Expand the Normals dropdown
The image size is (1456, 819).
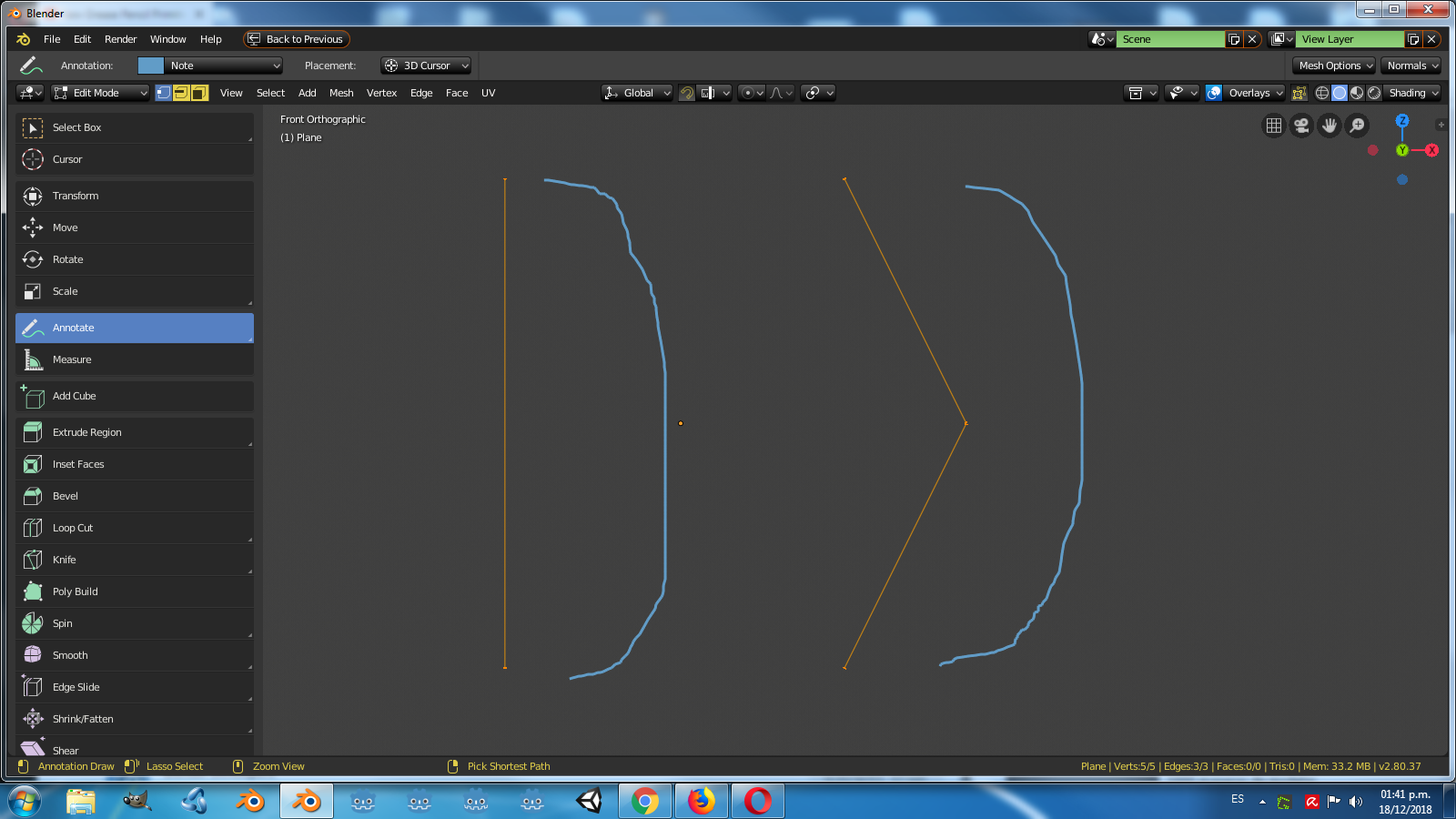point(1410,66)
